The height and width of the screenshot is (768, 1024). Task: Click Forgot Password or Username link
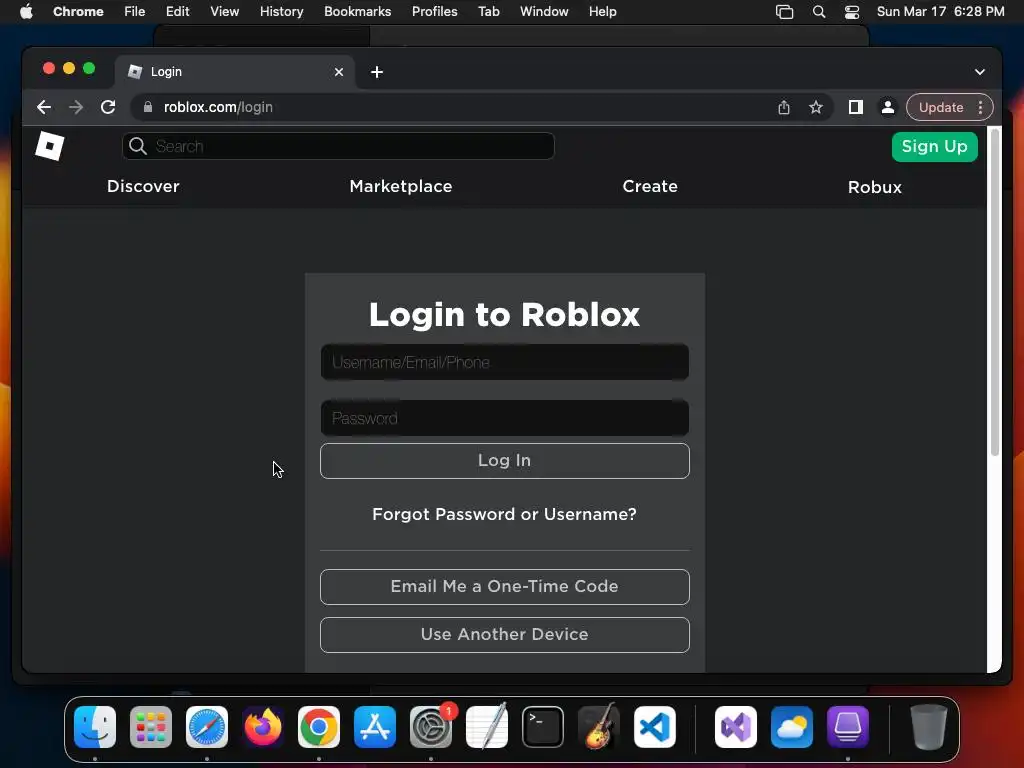coord(504,514)
